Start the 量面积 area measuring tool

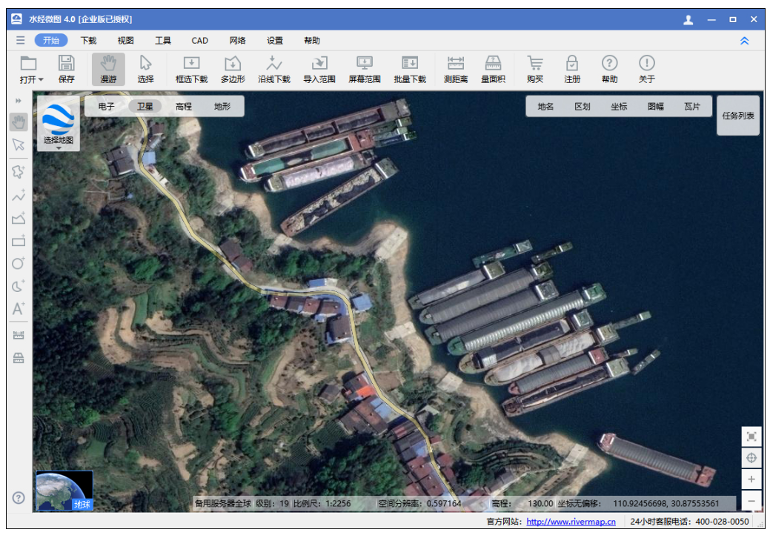[493, 68]
